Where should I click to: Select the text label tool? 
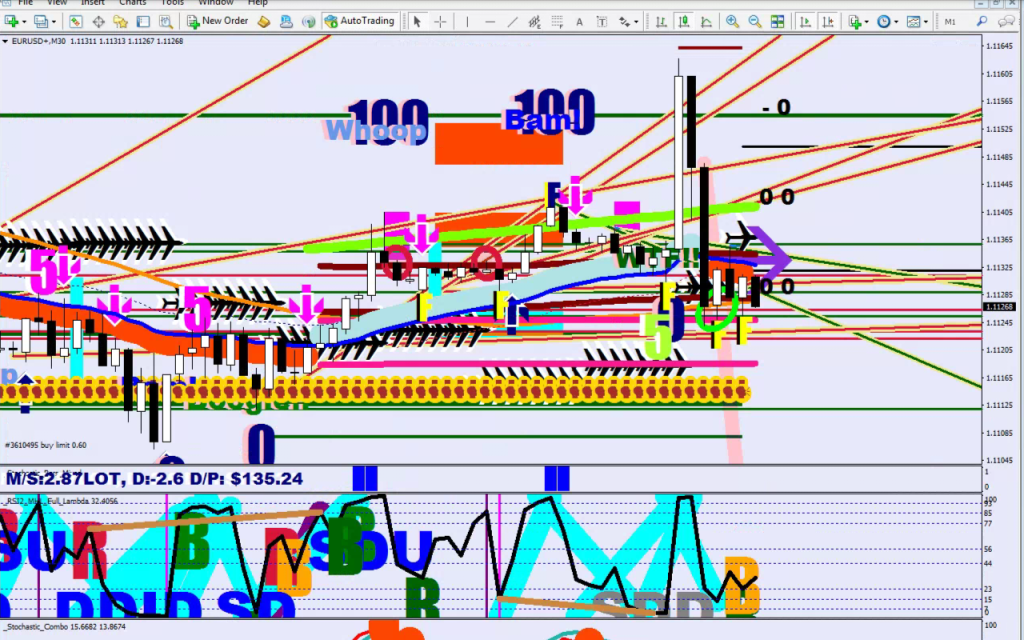577,21
